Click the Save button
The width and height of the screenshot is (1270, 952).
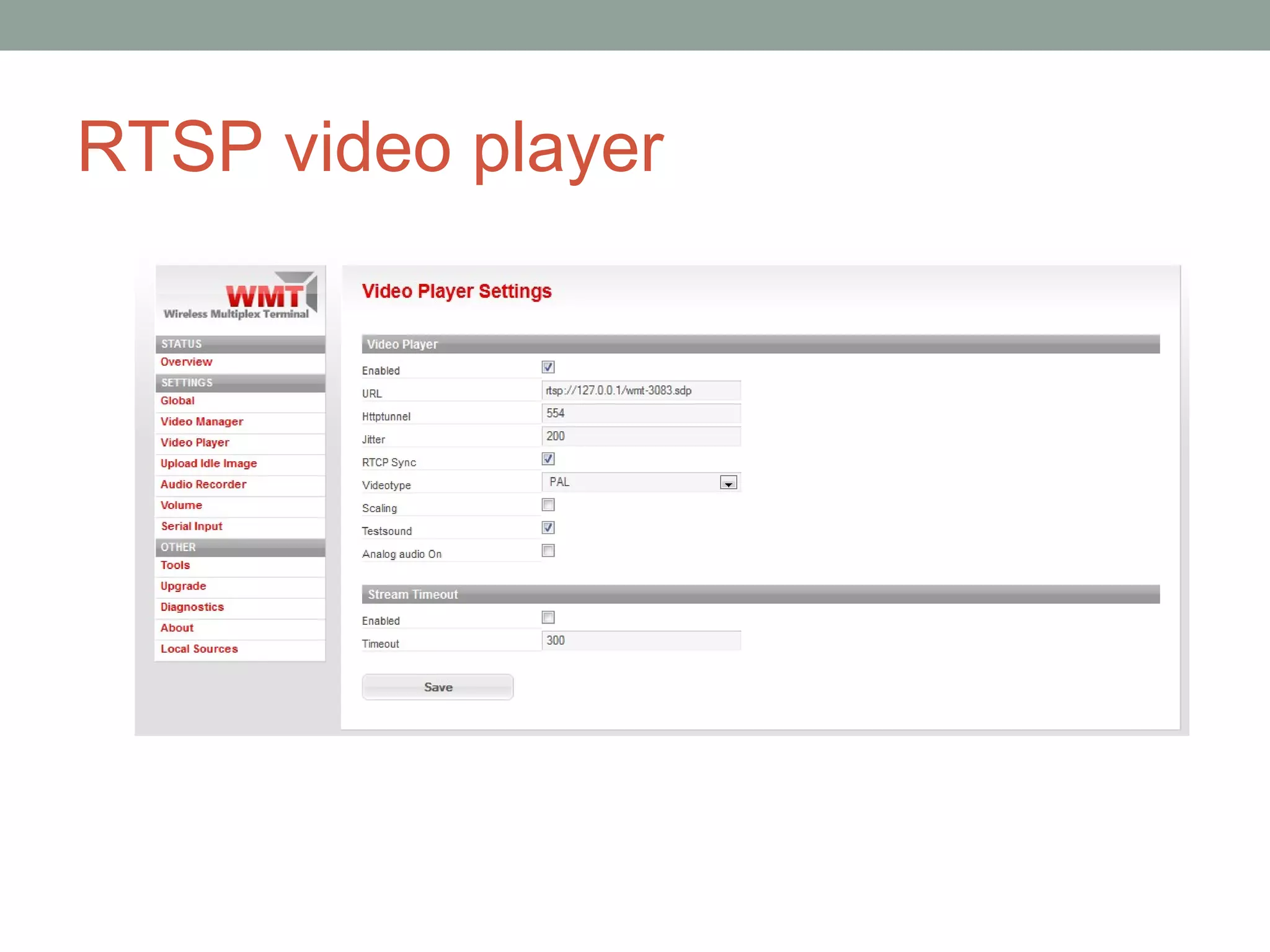(x=438, y=687)
